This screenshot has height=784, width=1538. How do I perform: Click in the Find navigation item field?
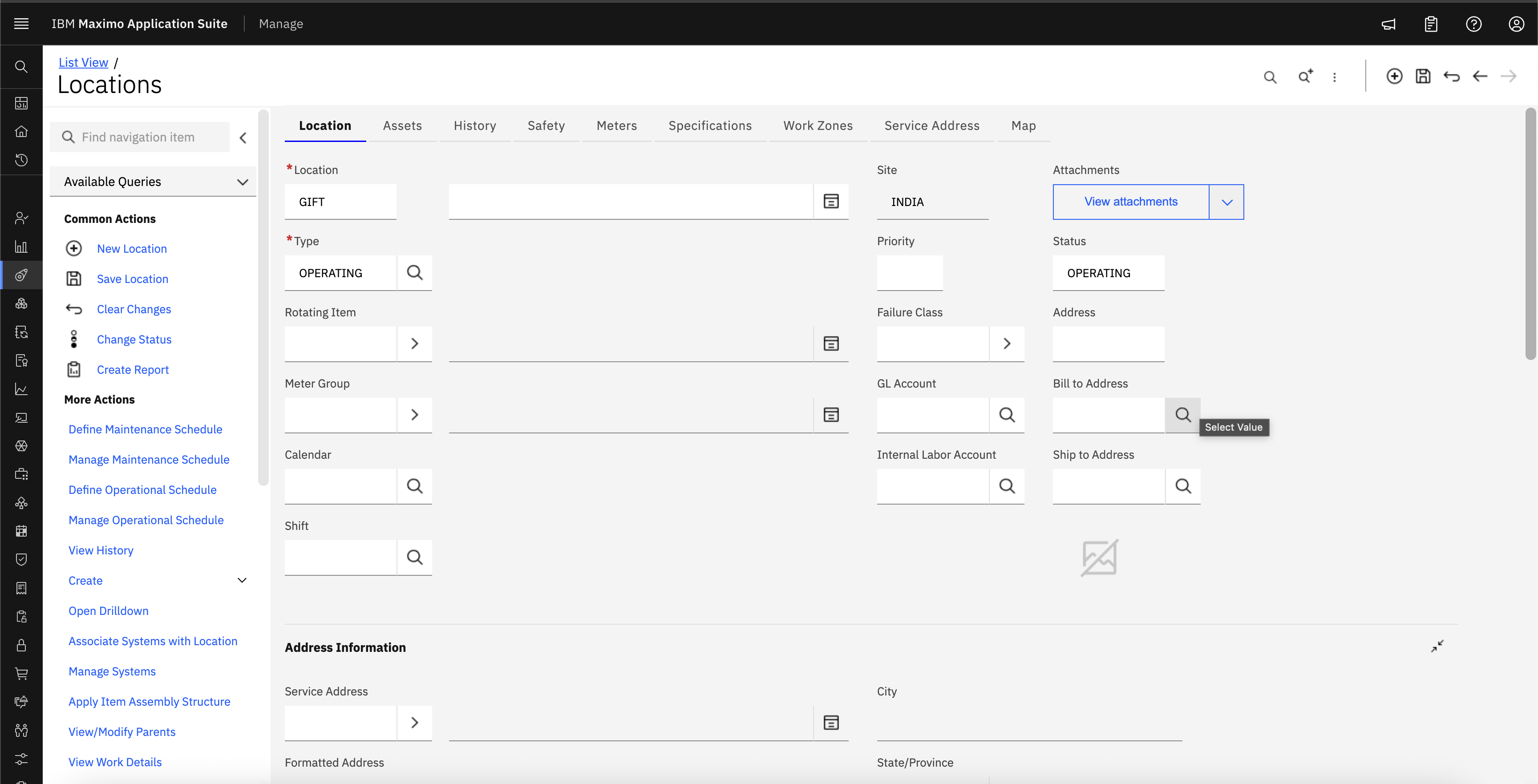tap(140, 137)
